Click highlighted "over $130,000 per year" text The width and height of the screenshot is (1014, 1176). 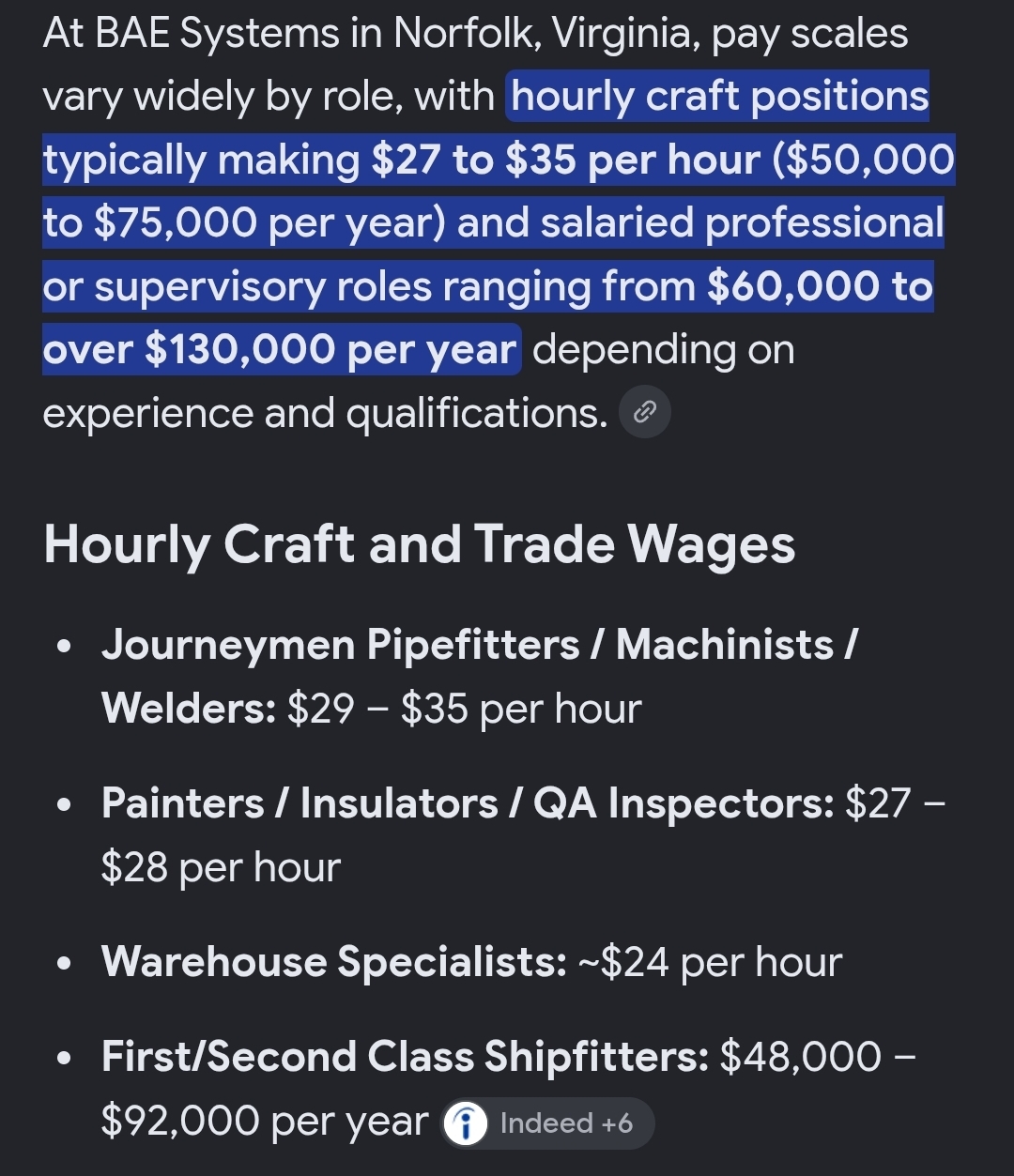coord(280,350)
